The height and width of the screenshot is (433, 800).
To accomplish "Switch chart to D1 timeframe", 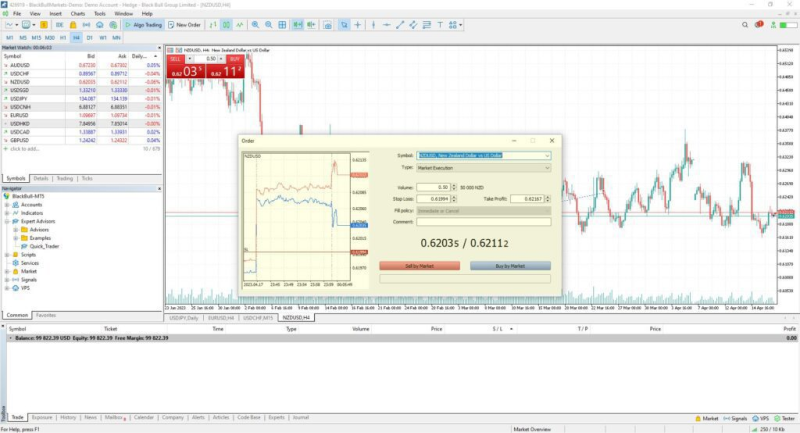I will (89, 37).
